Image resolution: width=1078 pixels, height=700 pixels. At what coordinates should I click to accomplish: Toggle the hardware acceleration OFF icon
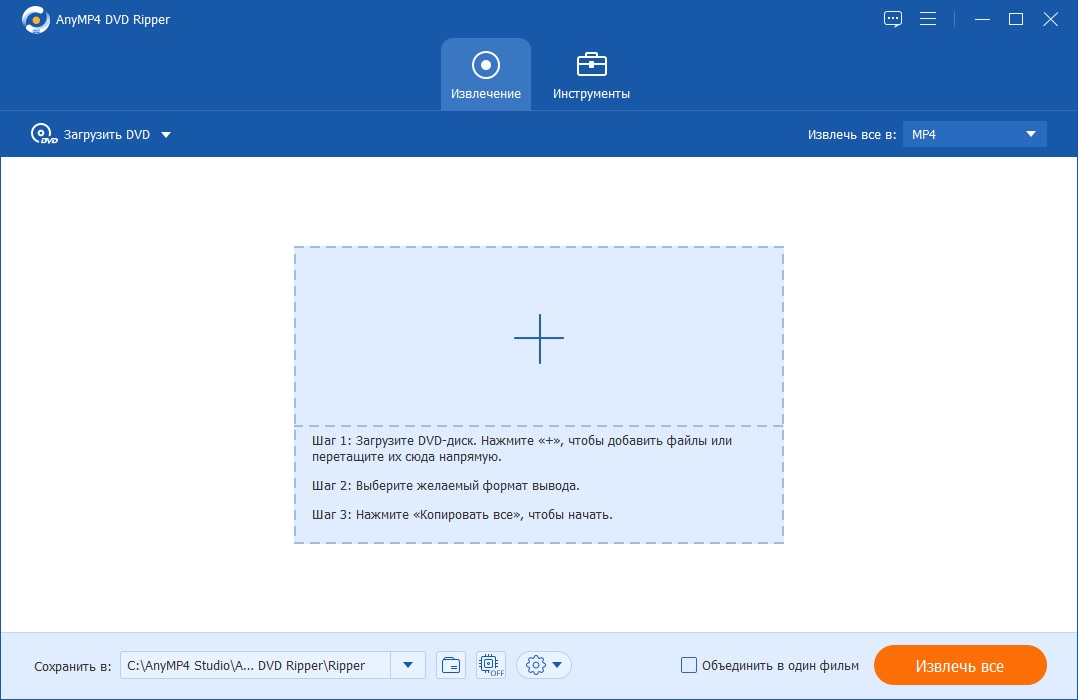pyautogui.click(x=490, y=664)
